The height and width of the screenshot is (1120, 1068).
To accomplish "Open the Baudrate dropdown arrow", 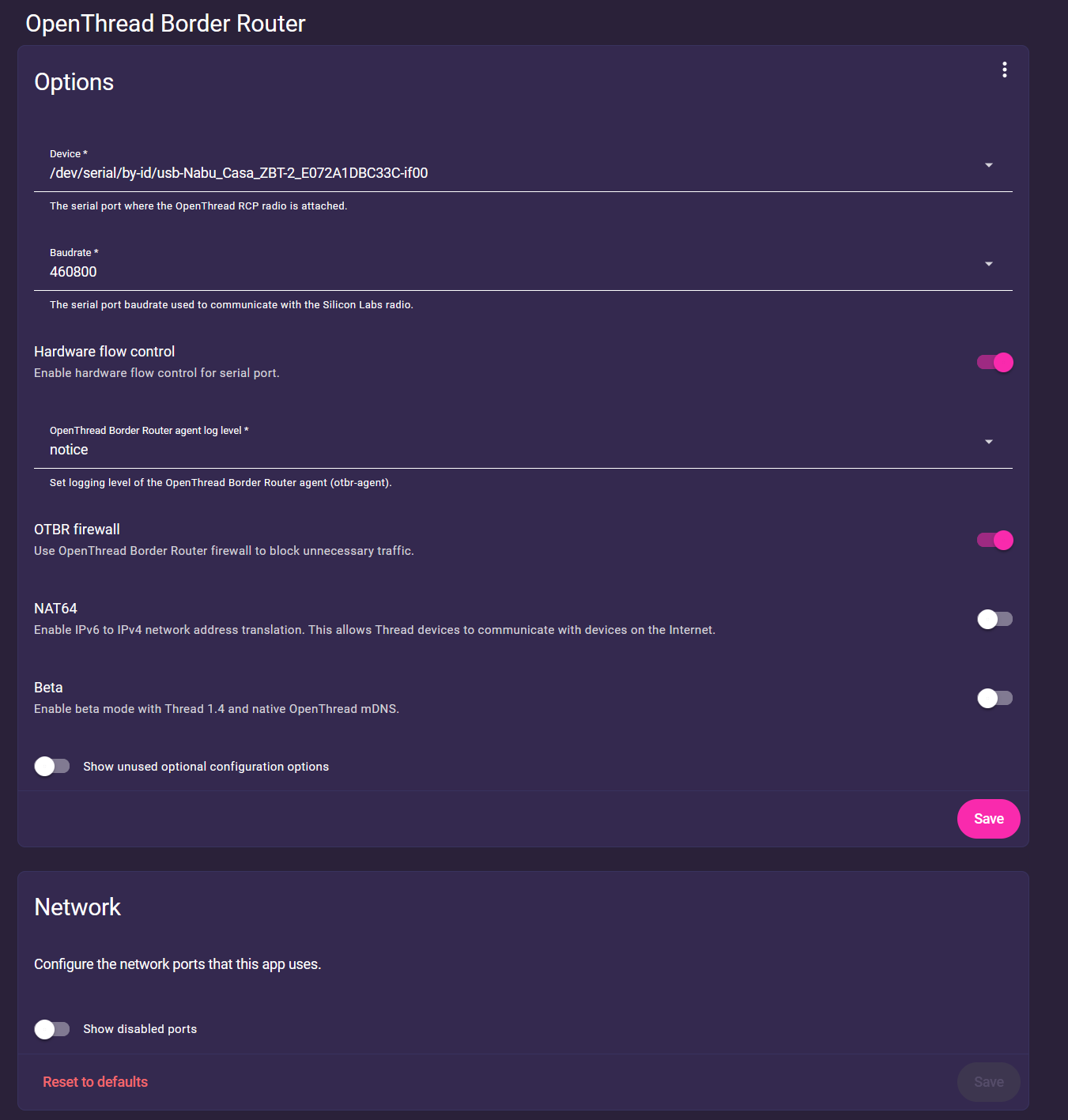I will click(988, 264).
